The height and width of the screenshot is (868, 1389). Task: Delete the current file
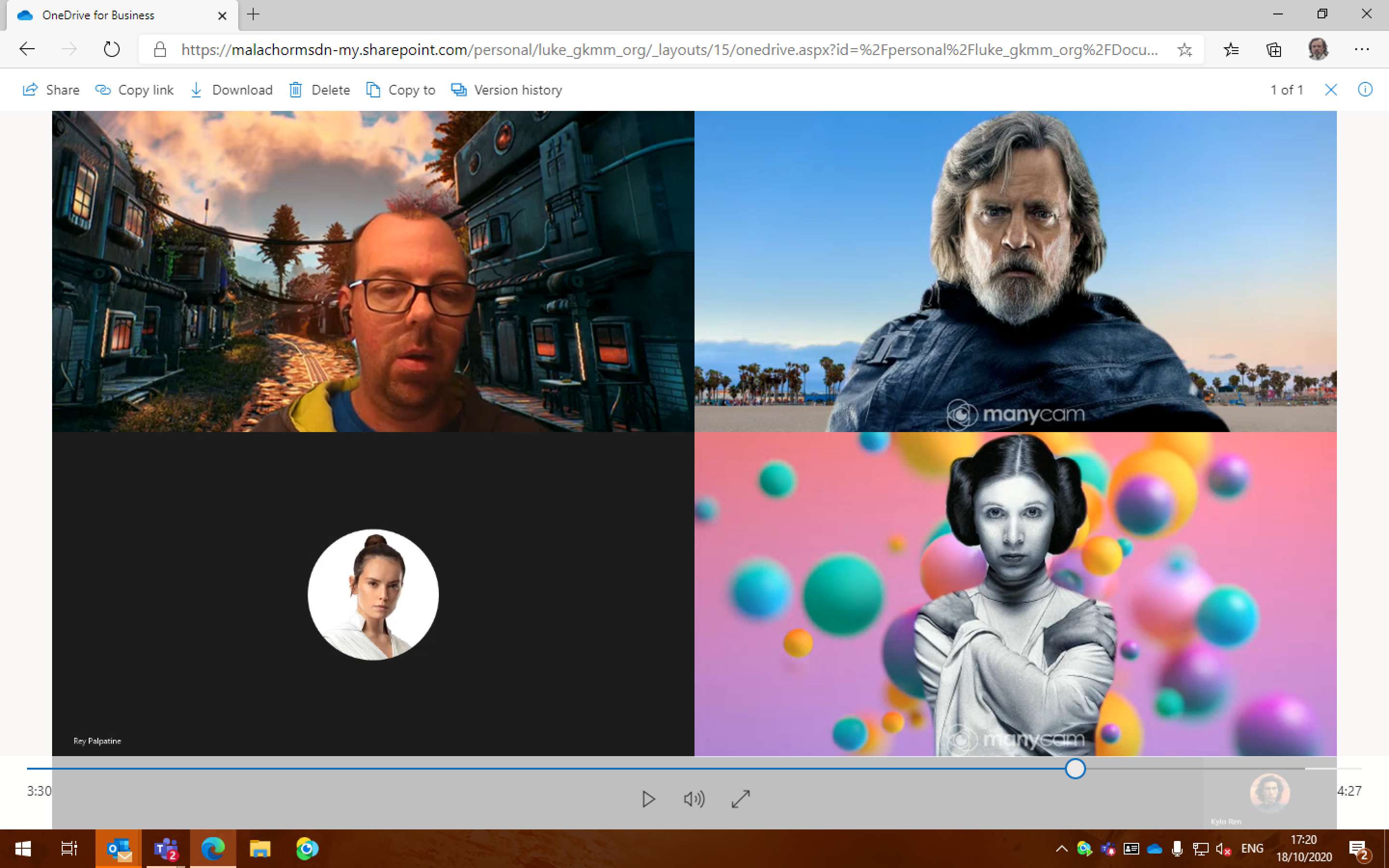320,90
